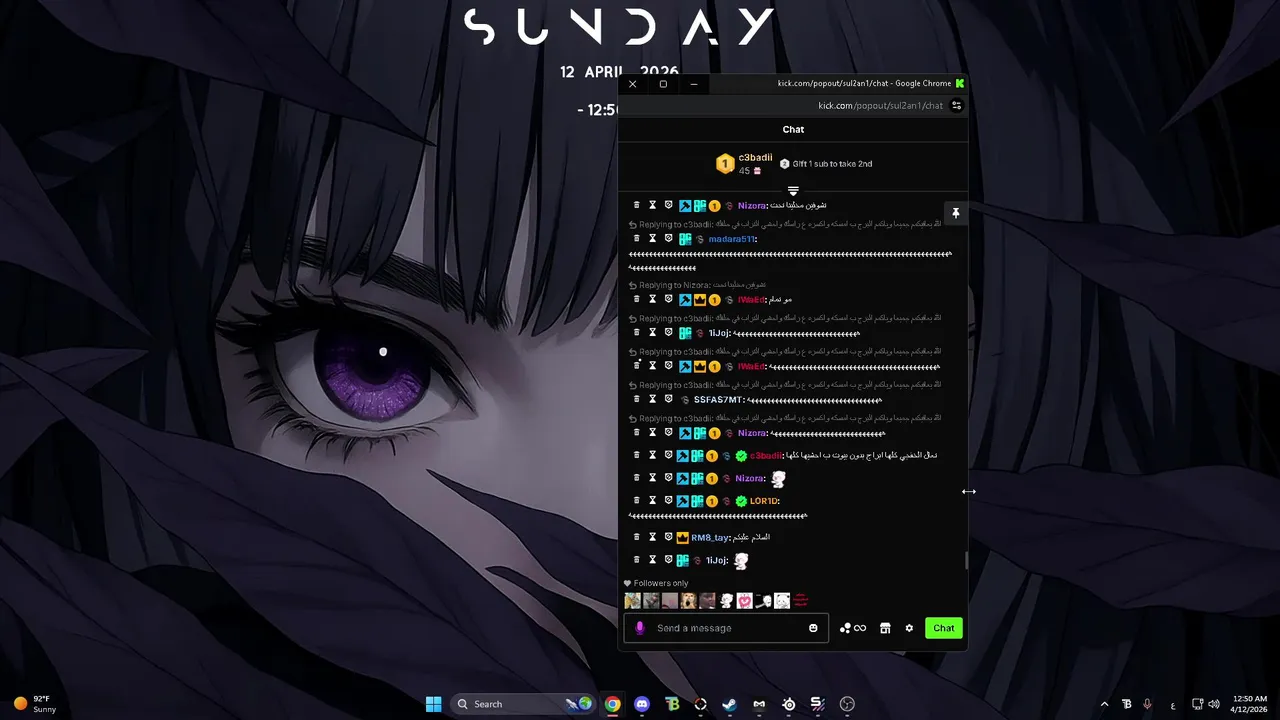Insert the red text quick emote
The height and width of the screenshot is (720, 1280).
click(x=801, y=601)
